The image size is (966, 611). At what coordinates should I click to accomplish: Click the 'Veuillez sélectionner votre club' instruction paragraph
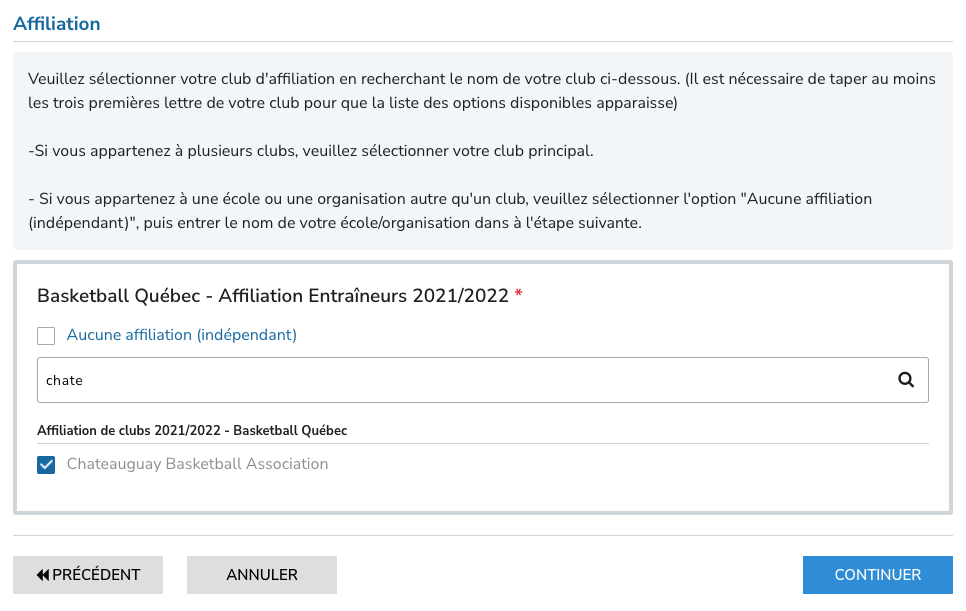point(482,91)
